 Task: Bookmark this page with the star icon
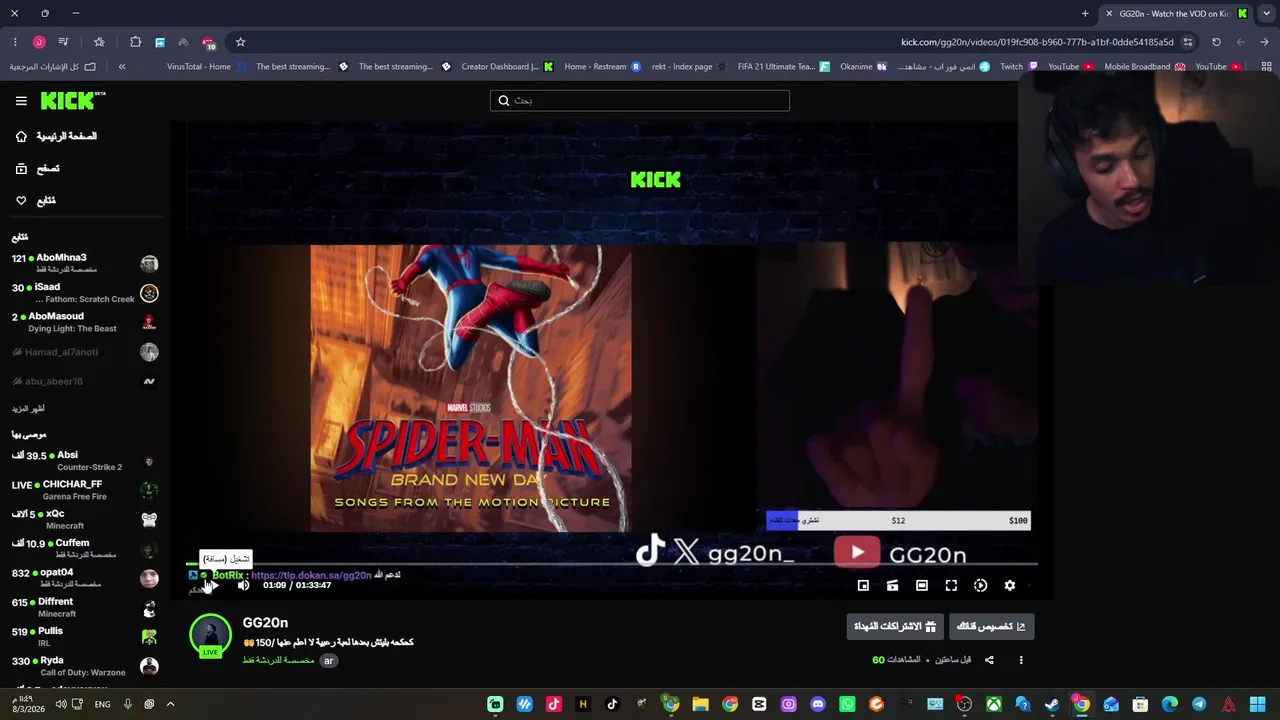[240, 42]
